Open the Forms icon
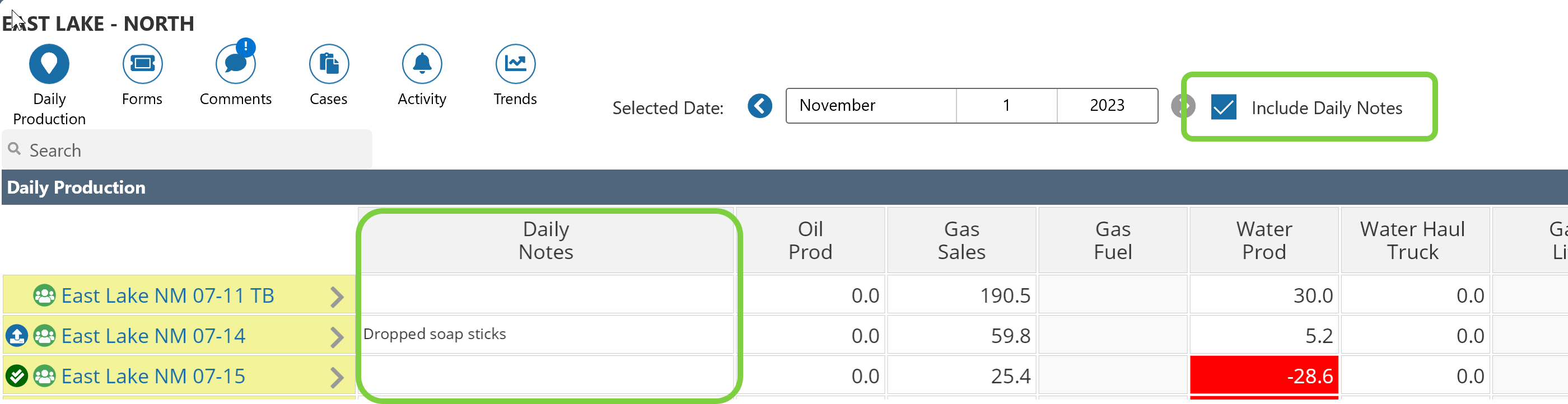Screen dimensions: 1568x404 point(142,64)
